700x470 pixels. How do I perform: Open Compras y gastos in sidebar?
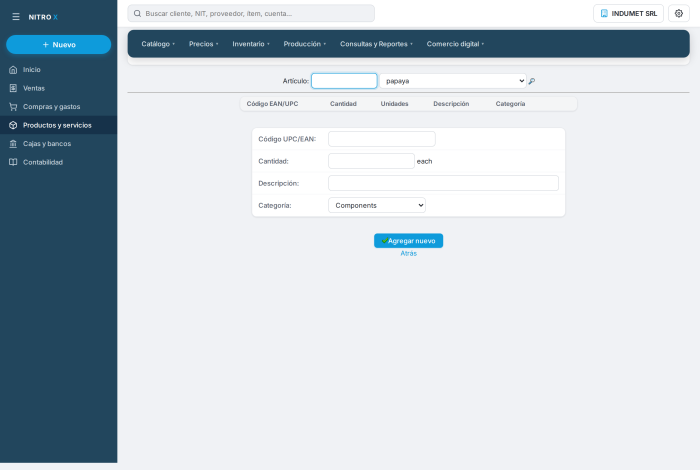click(x=58, y=107)
